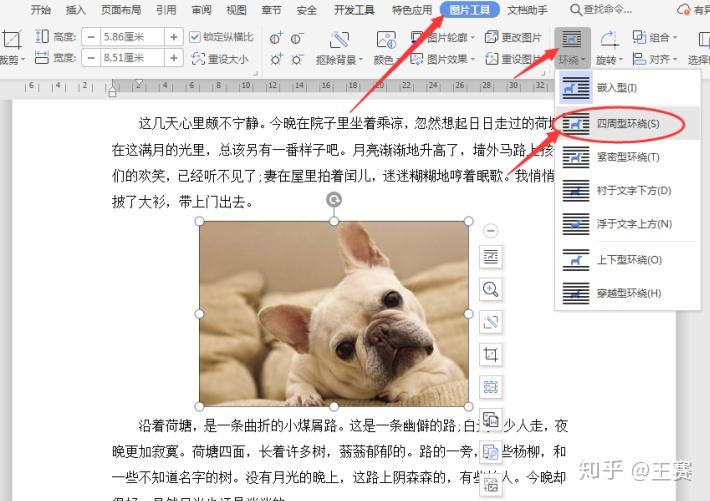Increase contrast icon in ribbon
Image resolution: width=710 pixels, height=501 pixels.
coord(276,39)
